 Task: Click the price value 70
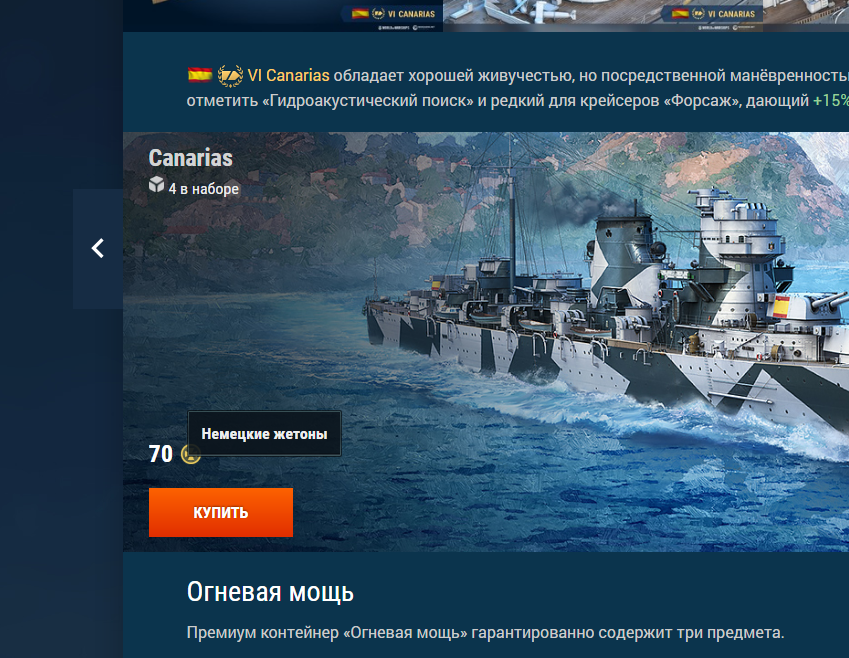coord(161,454)
